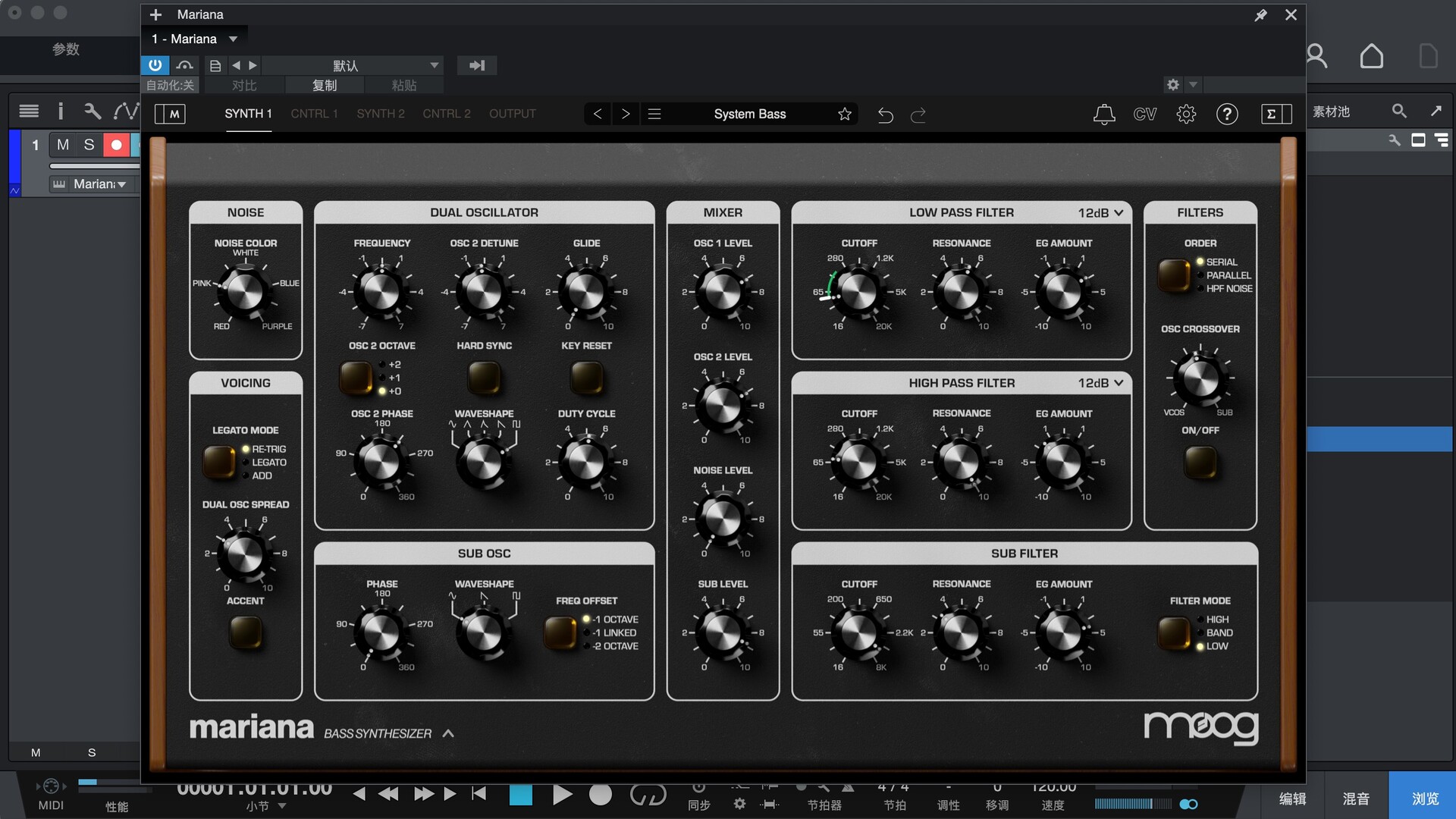
Task: Click the notification bell icon
Action: (x=1104, y=115)
